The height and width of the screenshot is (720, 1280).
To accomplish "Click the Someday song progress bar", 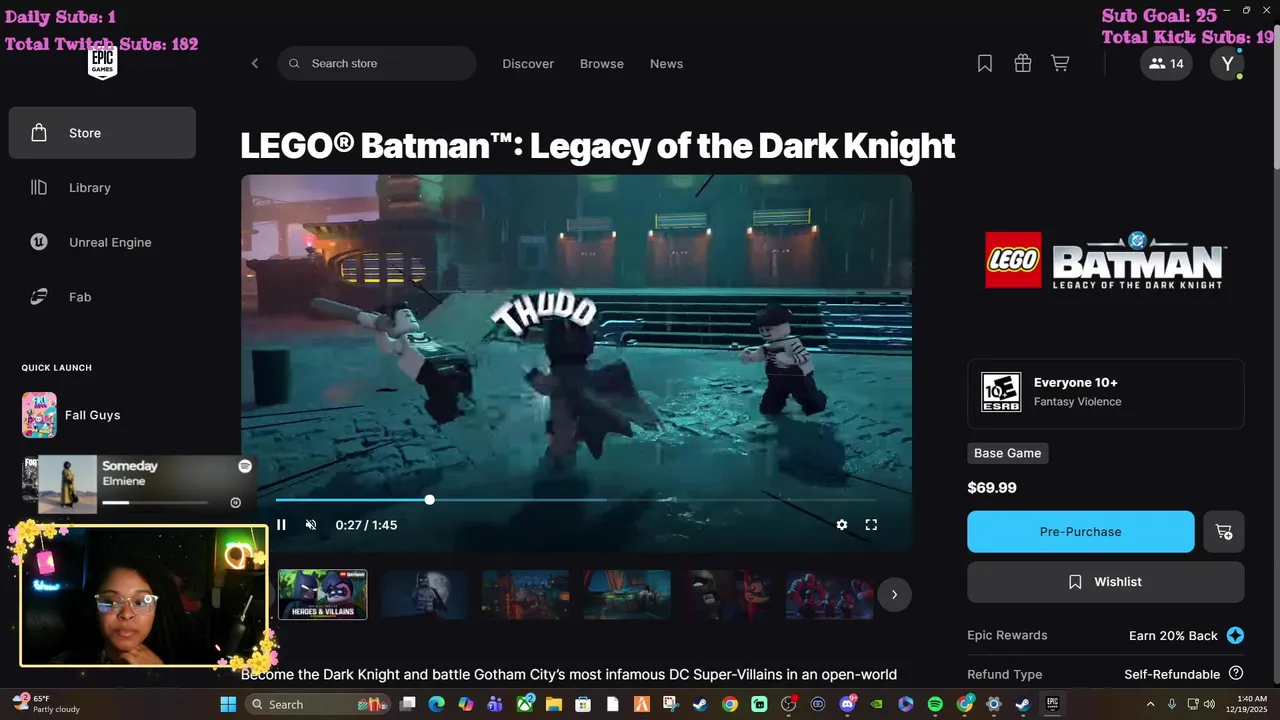I will click(x=155, y=503).
